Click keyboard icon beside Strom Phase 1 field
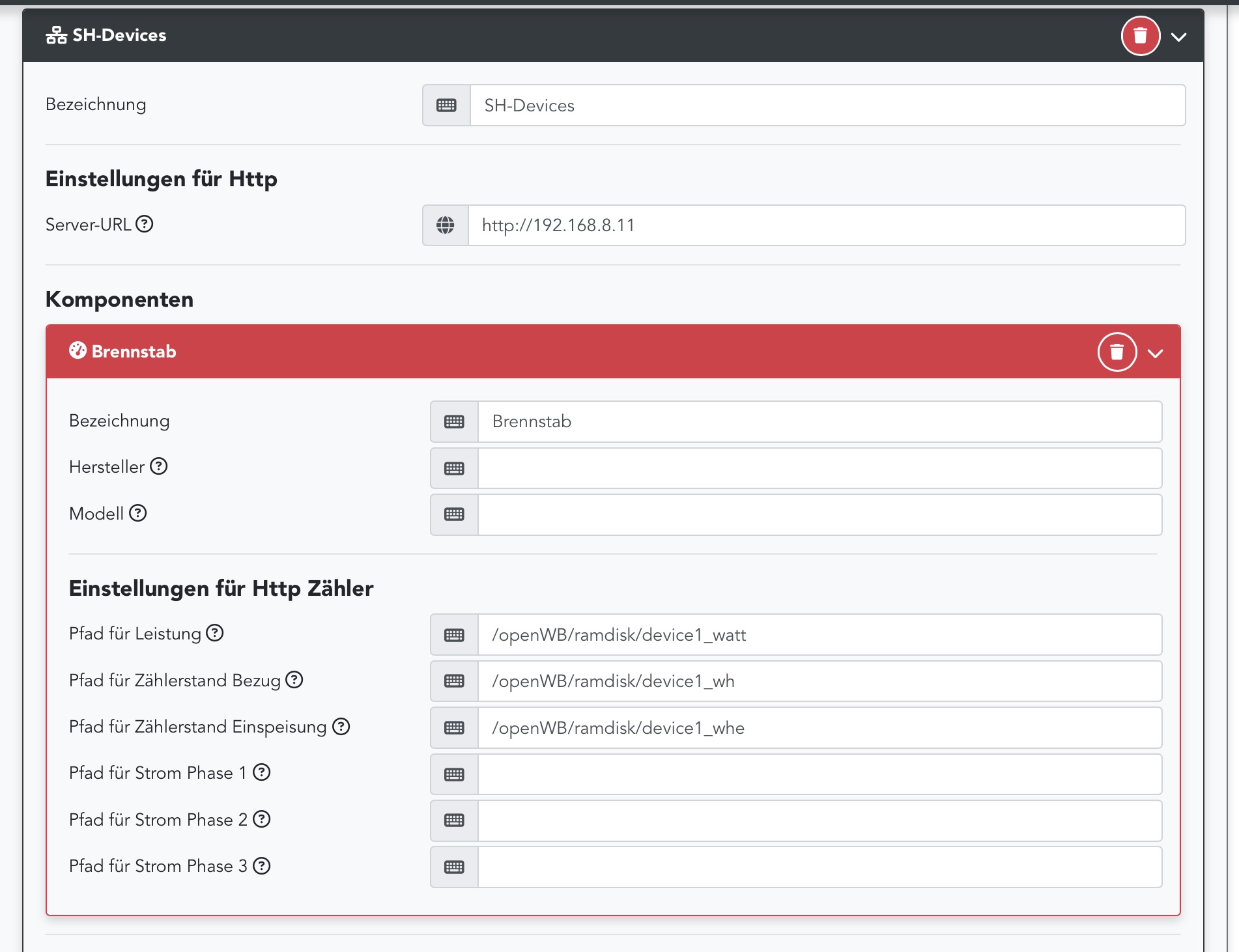 [454, 774]
